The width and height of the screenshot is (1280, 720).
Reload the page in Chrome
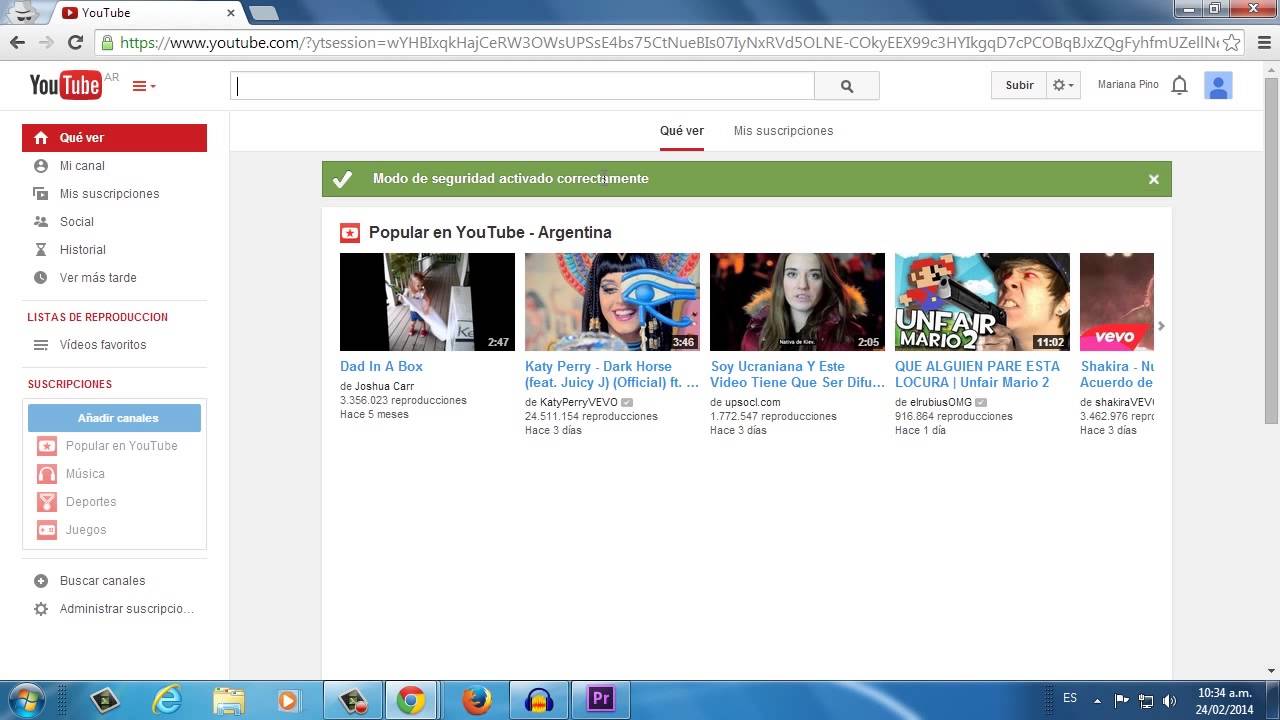point(75,43)
